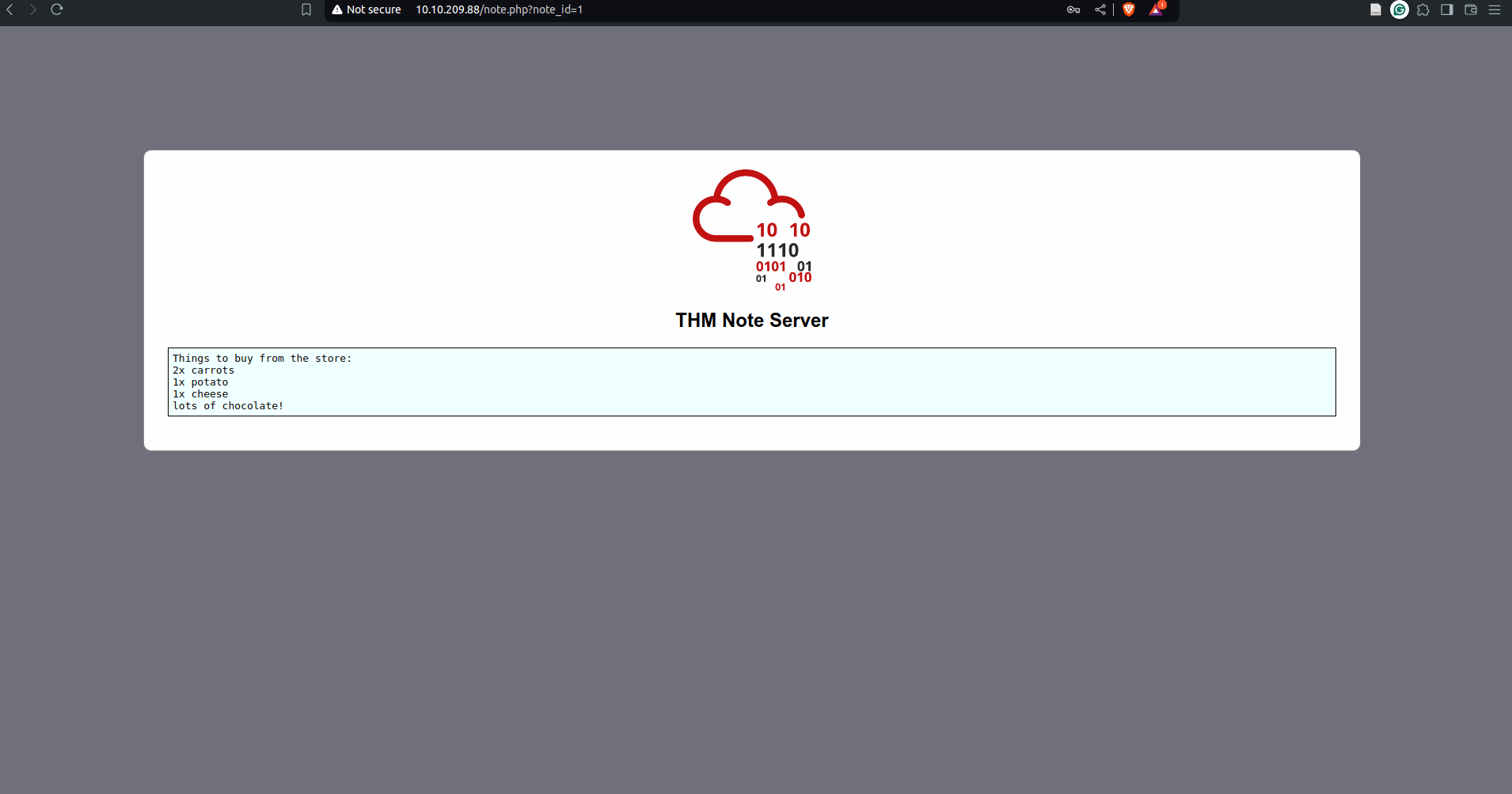
Task: Click the THM Note Server heading
Action: point(751,320)
